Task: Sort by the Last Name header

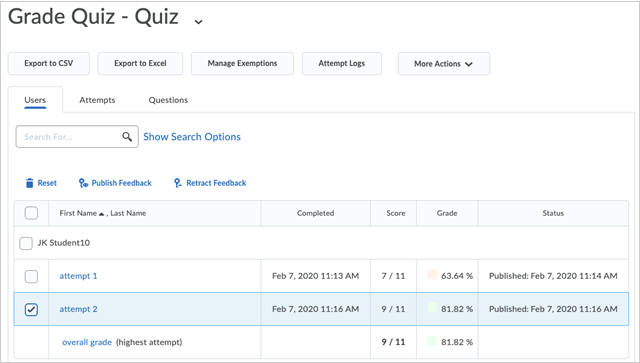Action: pyautogui.click(x=128, y=213)
